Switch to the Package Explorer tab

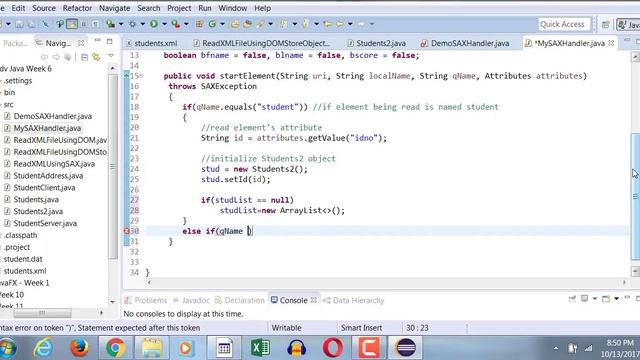click(x=15, y=43)
